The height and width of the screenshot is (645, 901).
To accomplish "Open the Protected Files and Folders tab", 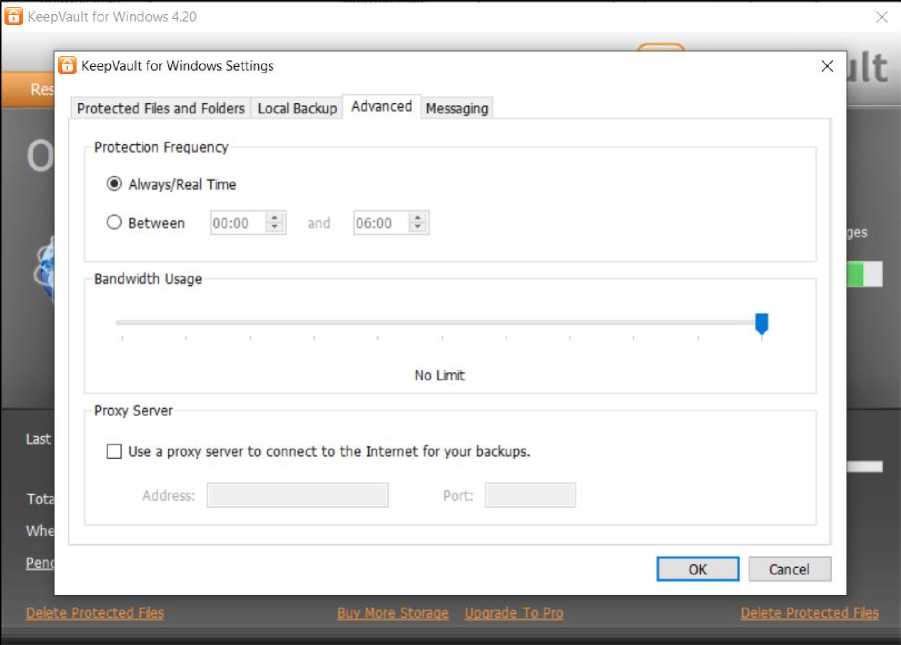I will click(161, 108).
